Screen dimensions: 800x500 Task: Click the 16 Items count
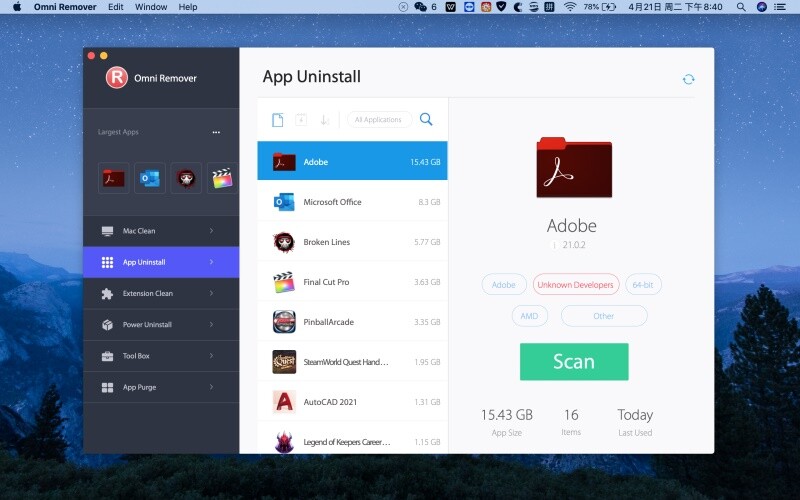click(571, 415)
